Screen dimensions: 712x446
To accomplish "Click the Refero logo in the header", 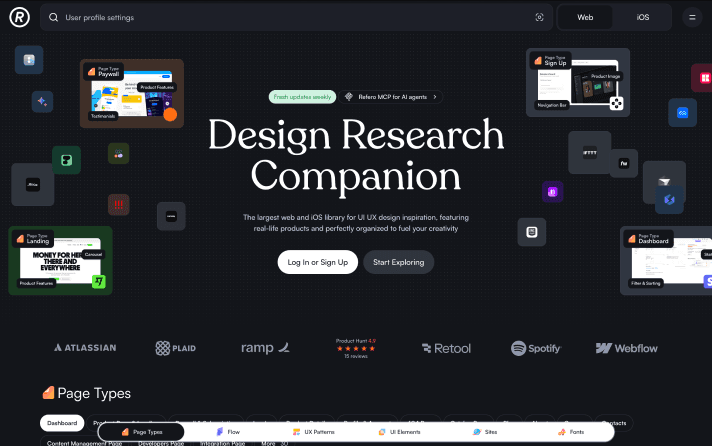I will click(x=20, y=17).
